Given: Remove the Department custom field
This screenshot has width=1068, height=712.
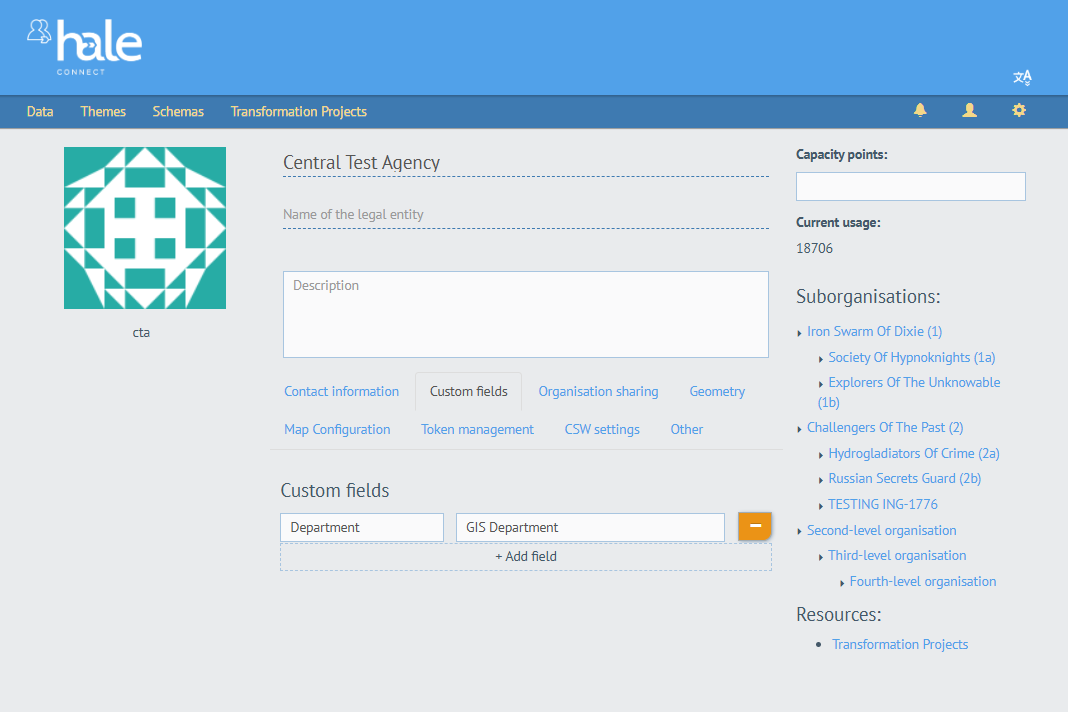Looking at the screenshot, I should (755, 526).
